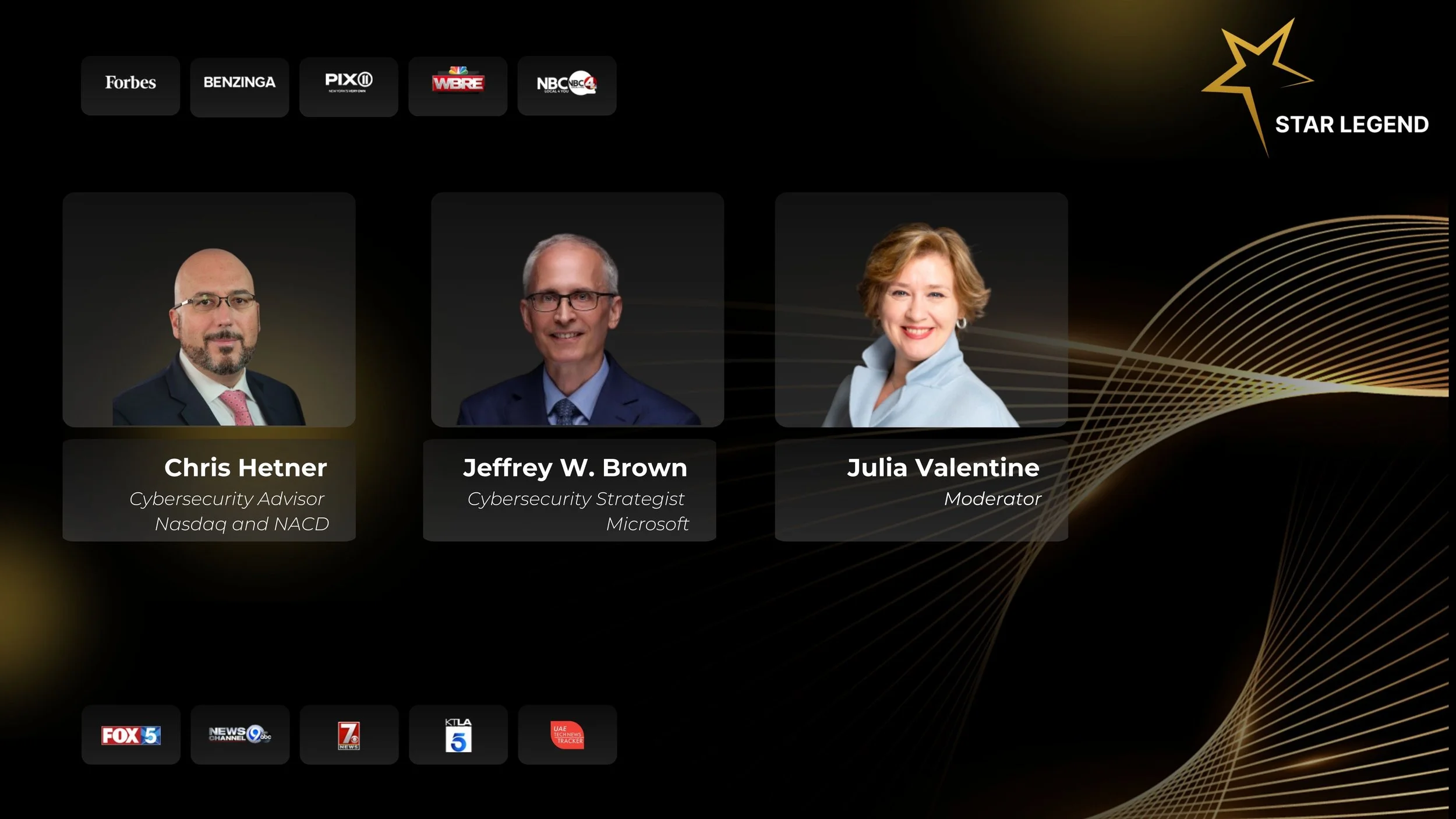Image resolution: width=1456 pixels, height=819 pixels.
Task: Click the Chris Hetner name heading
Action: click(x=245, y=468)
